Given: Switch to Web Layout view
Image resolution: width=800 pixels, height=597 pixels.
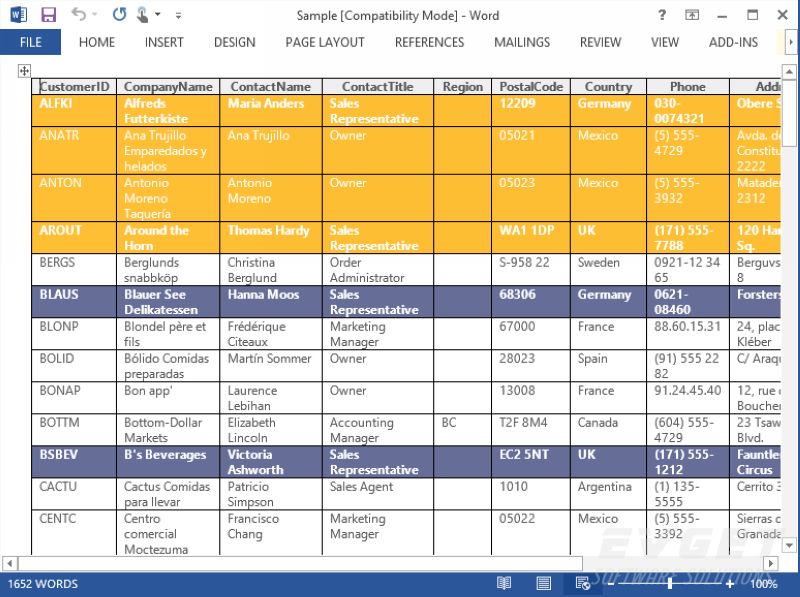Looking at the screenshot, I should pos(583,583).
